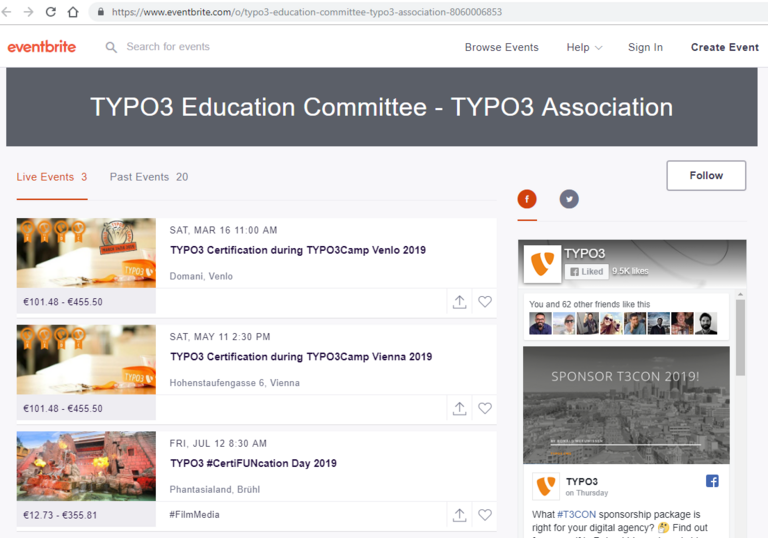
Task: Open Browse Events
Action: tap(502, 47)
